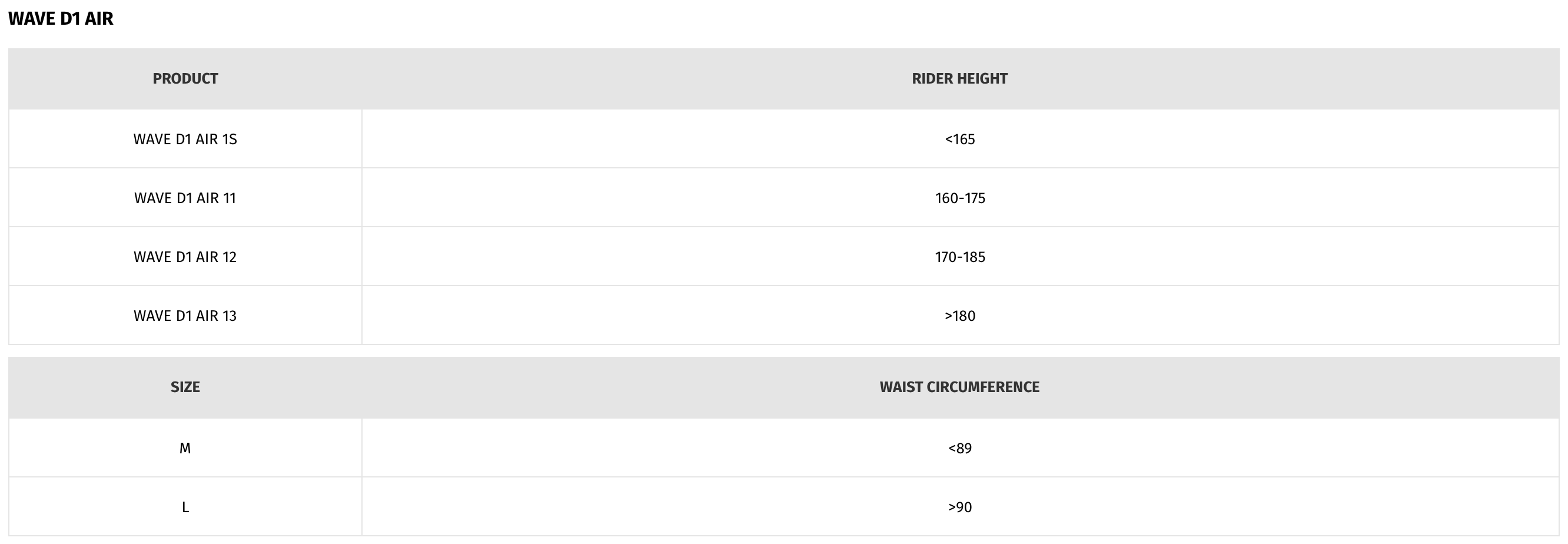Click the WAVE D1 AIR 13 cell

click(185, 316)
